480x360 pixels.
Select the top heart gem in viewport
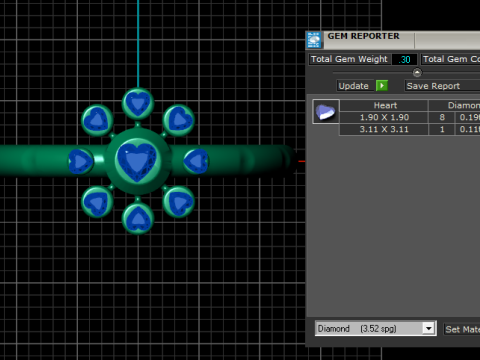138,103
